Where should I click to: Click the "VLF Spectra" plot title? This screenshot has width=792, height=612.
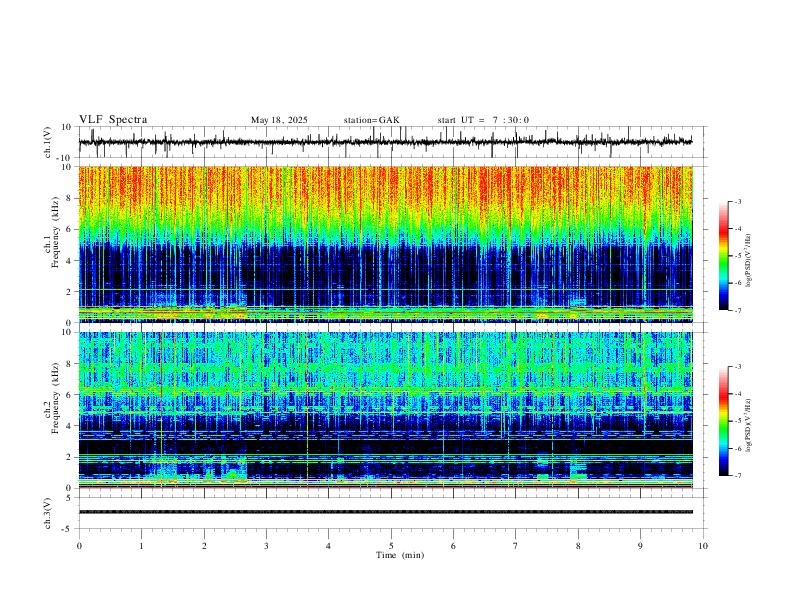click(113, 120)
